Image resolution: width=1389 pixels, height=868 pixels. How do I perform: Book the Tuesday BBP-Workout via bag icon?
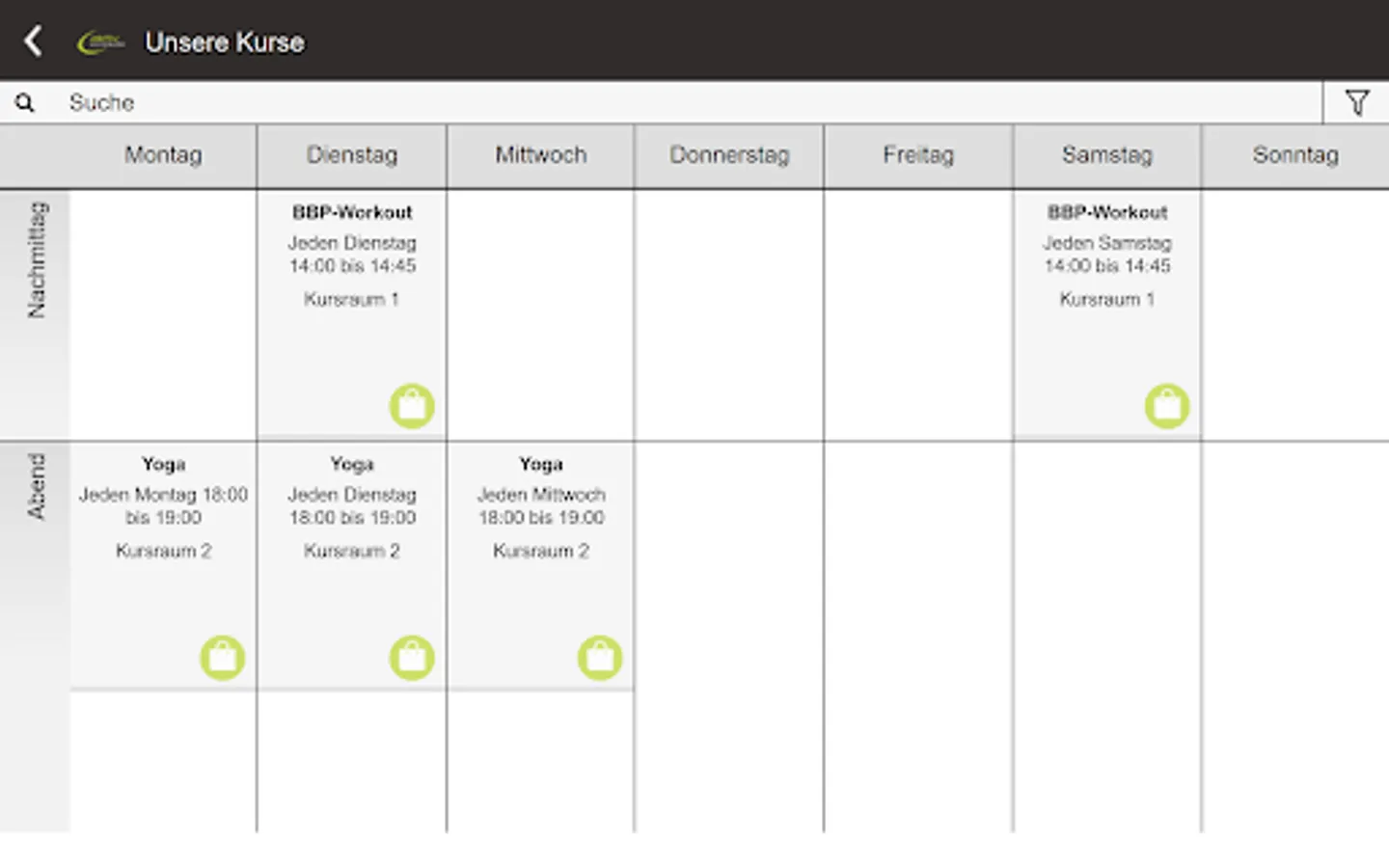(412, 406)
